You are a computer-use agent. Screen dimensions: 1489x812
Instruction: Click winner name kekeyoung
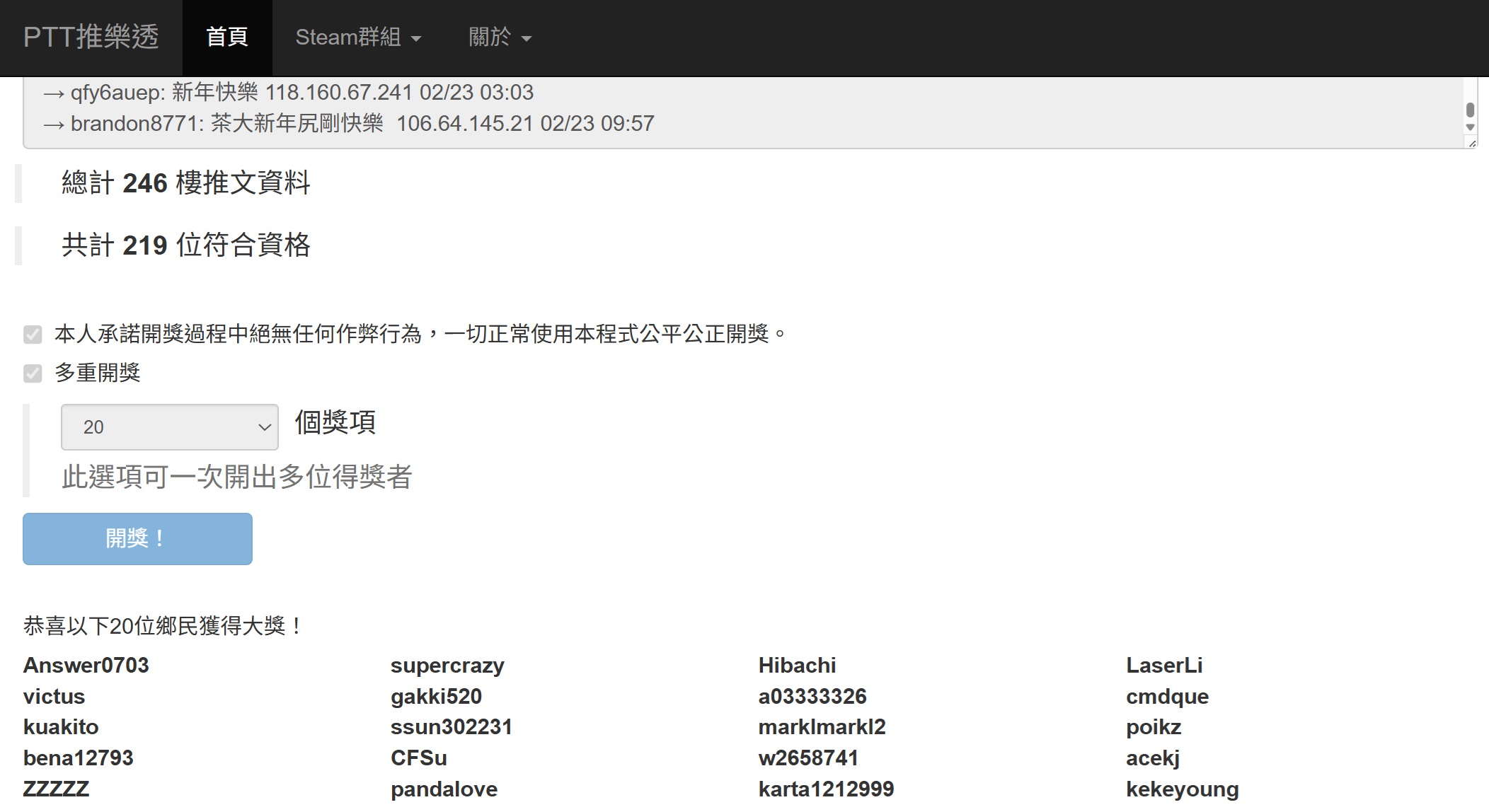[x=1182, y=789]
